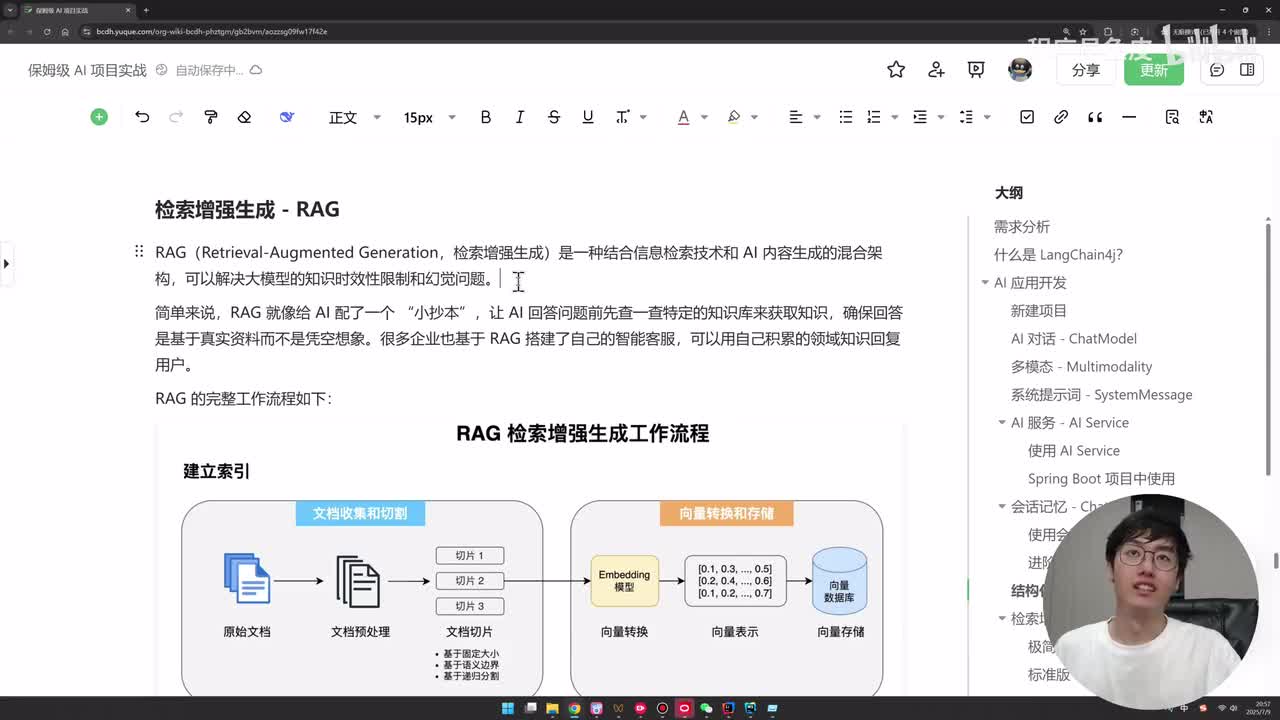The height and width of the screenshot is (720, 1280).
Task: Insert a horizontal divider line
Action: [1129, 117]
